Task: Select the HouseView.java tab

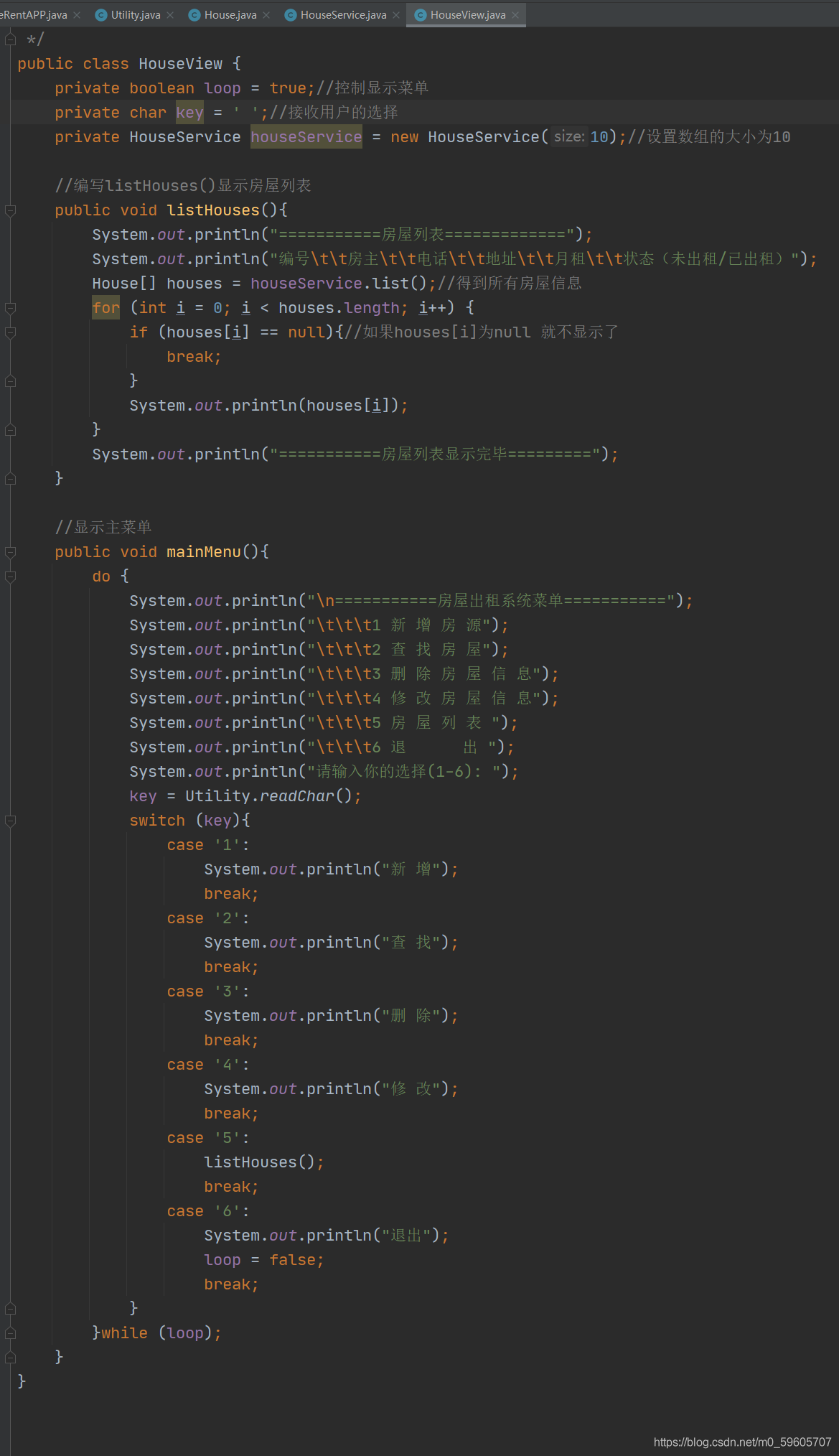Action: [468, 15]
